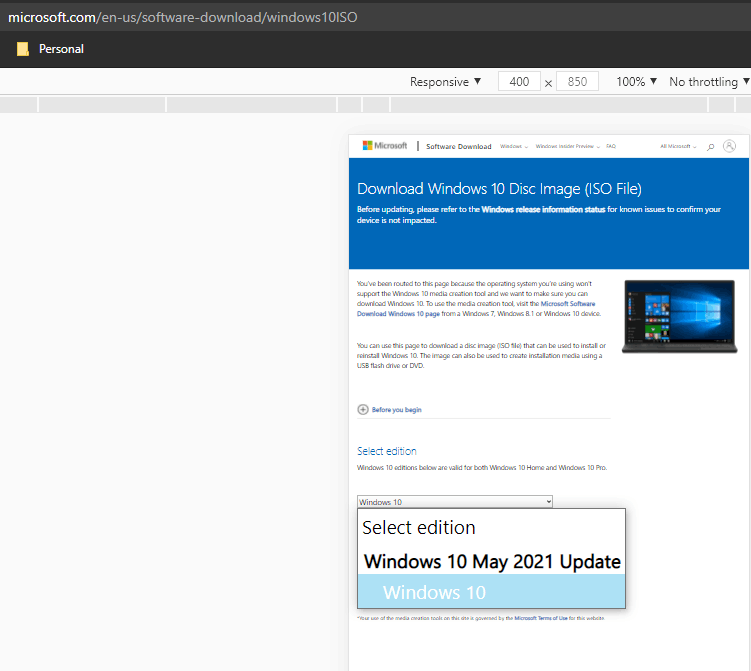The height and width of the screenshot is (671, 751).
Task: Click the plus icon beside Before you begin
Action: tap(363, 409)
